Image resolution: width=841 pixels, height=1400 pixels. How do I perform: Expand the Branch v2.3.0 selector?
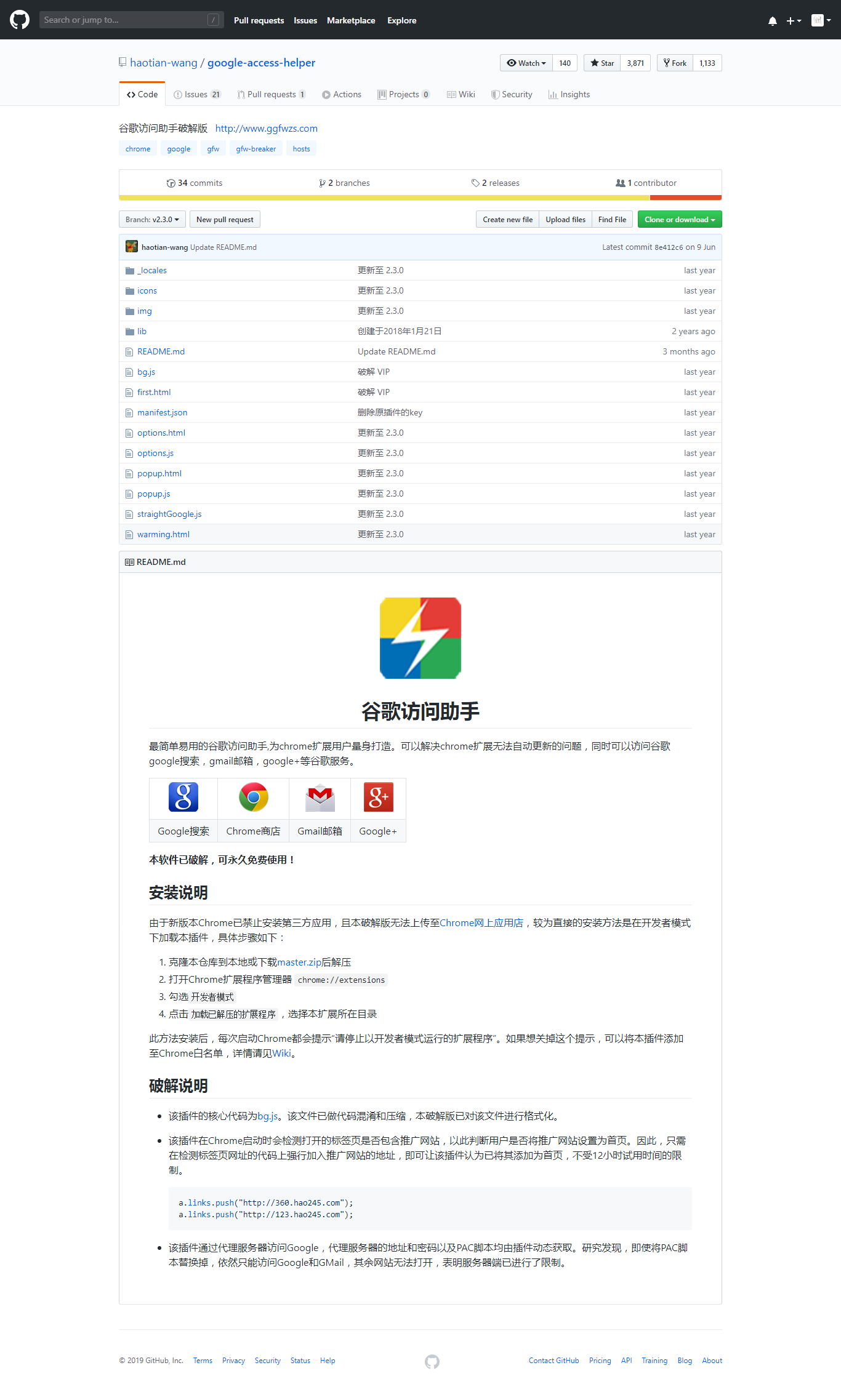coord(152,219)
